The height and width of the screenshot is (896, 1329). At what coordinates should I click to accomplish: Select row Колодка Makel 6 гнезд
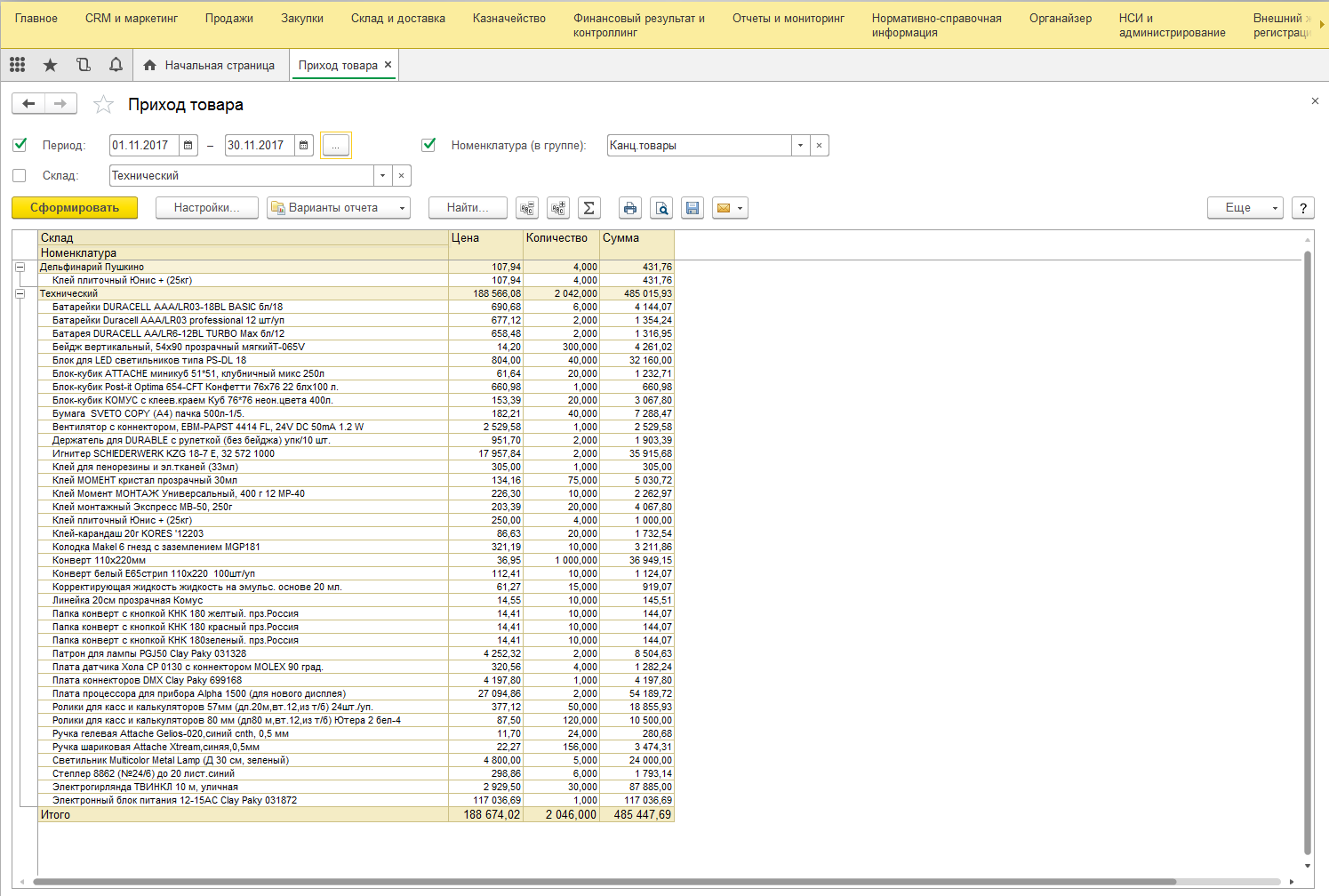(x=356, y=547)
